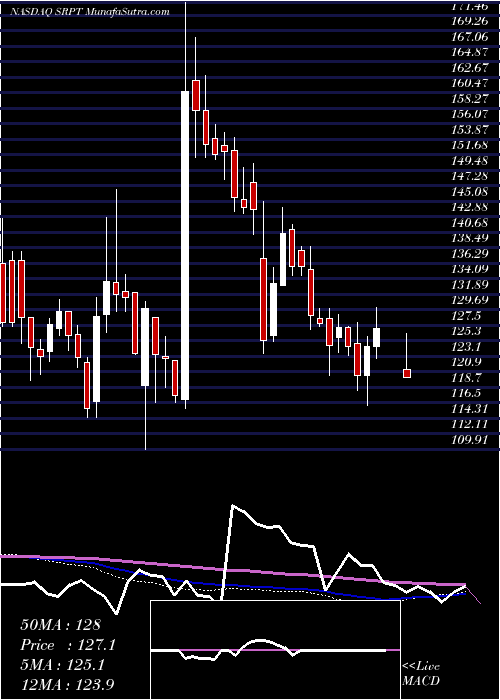Viewport: 500px width, 700px height.
Task: Click the 116.5 price level
Action: (468, 392)
